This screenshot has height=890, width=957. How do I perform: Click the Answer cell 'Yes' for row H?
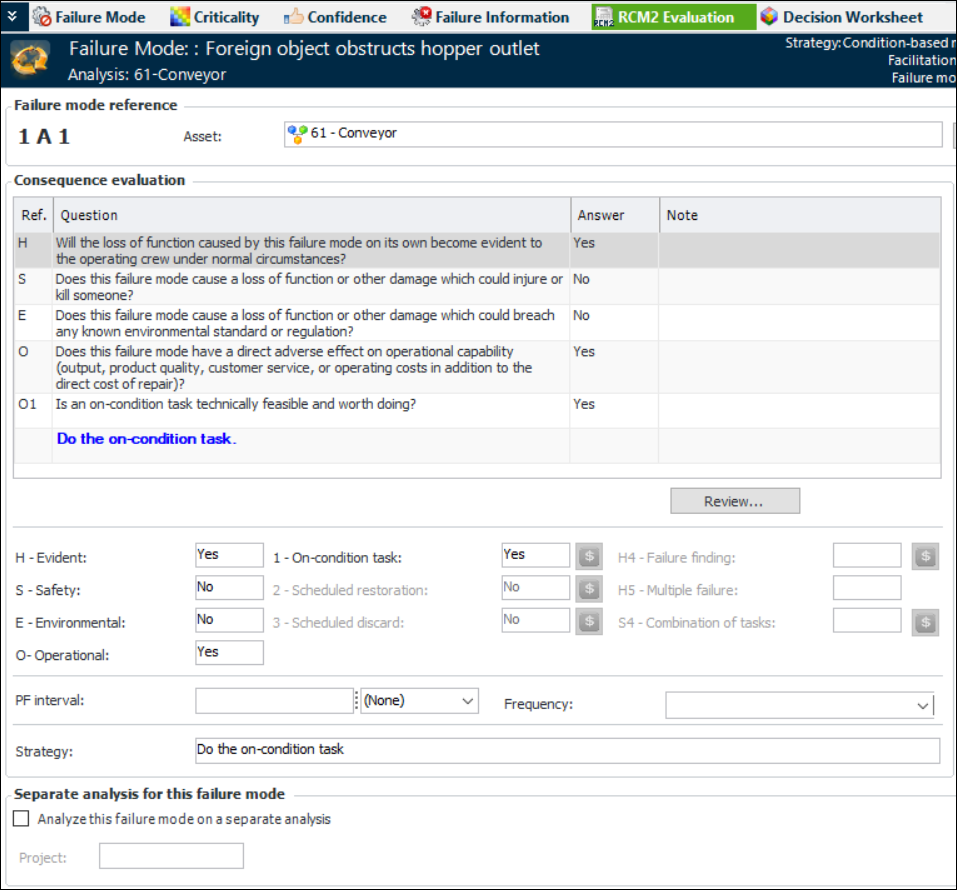(x=614, y=250)
